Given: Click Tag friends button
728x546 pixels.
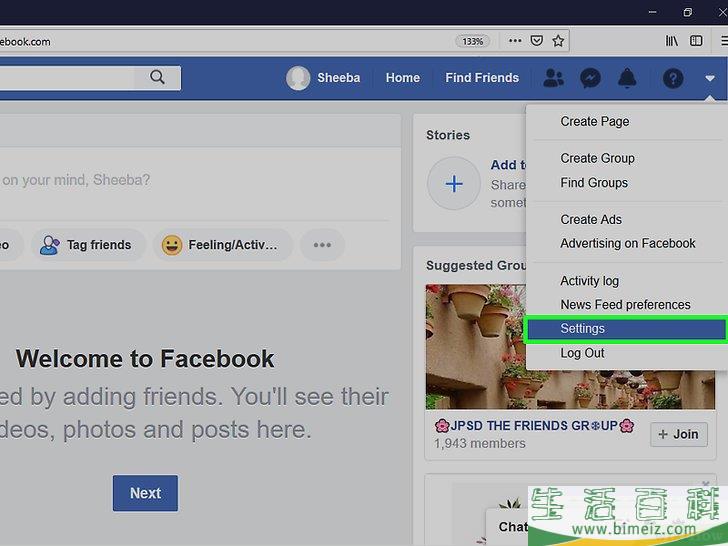Looking at the screenshot, I should click(x=88, y=245).
